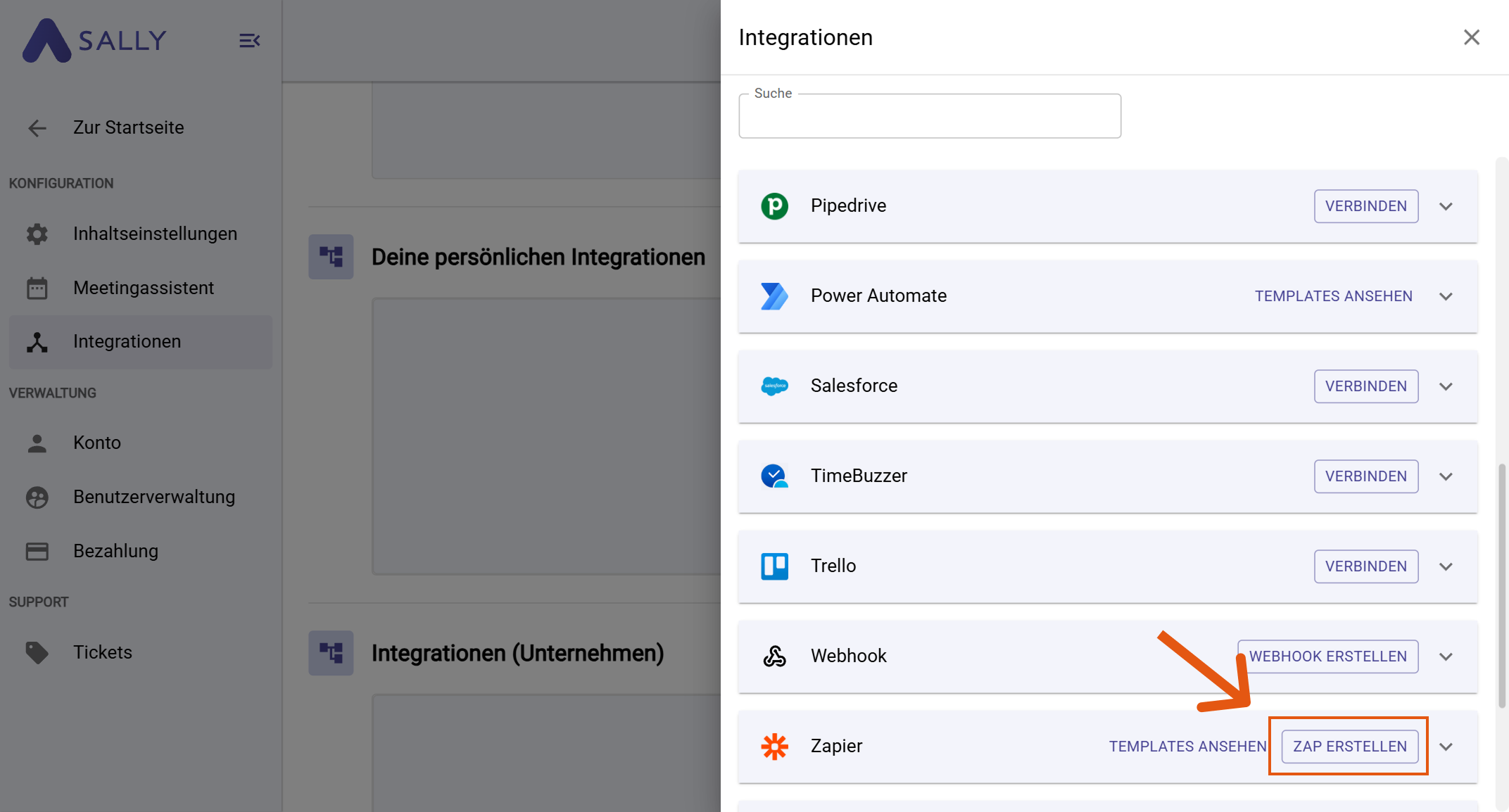Screen dimensions: 1509x812
Task: Click icon beside Deine persönlichen Integrationen heading
Action: point(331,257)
